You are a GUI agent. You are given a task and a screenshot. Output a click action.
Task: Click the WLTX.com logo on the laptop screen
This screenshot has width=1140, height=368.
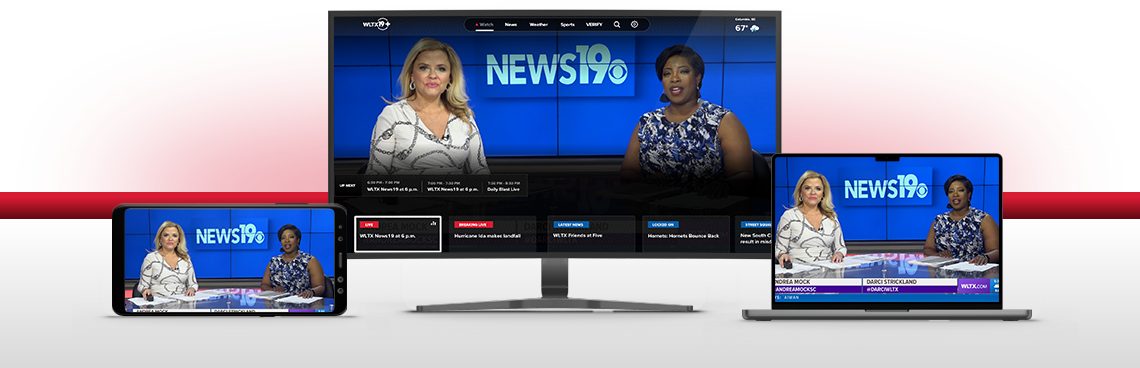[x=974, y=287]
